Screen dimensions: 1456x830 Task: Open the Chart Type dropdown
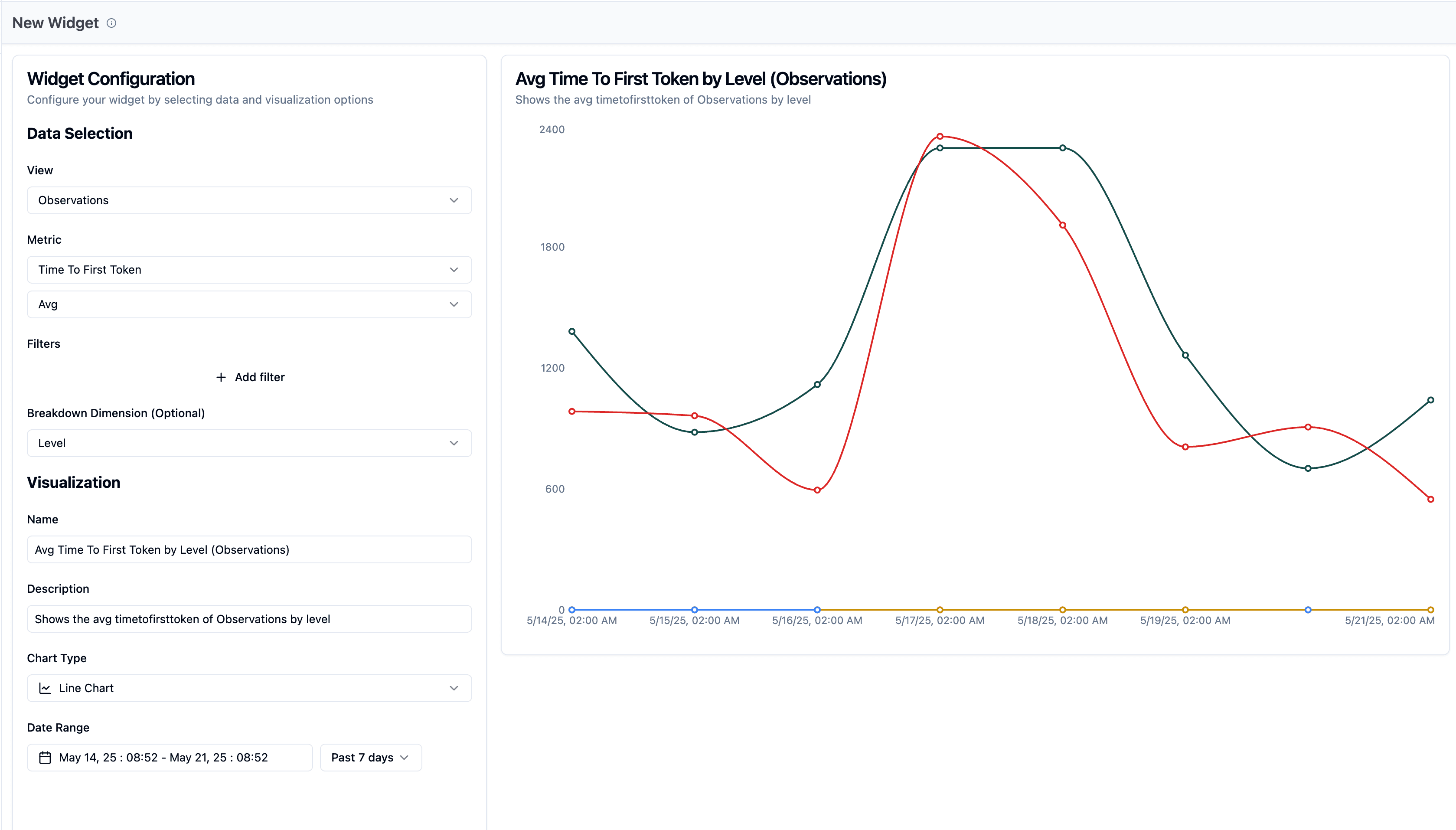[249, 687]
